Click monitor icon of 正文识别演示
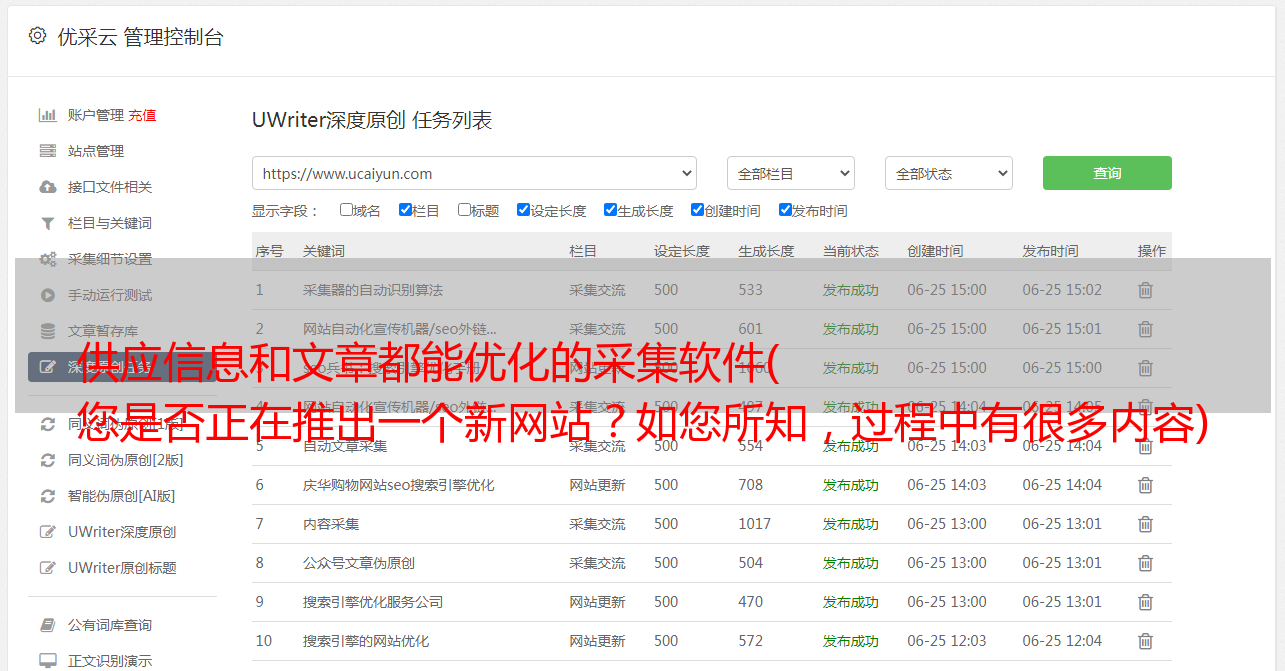The height and width of the screenshot is (671, 1285). [x=47, y=661]
